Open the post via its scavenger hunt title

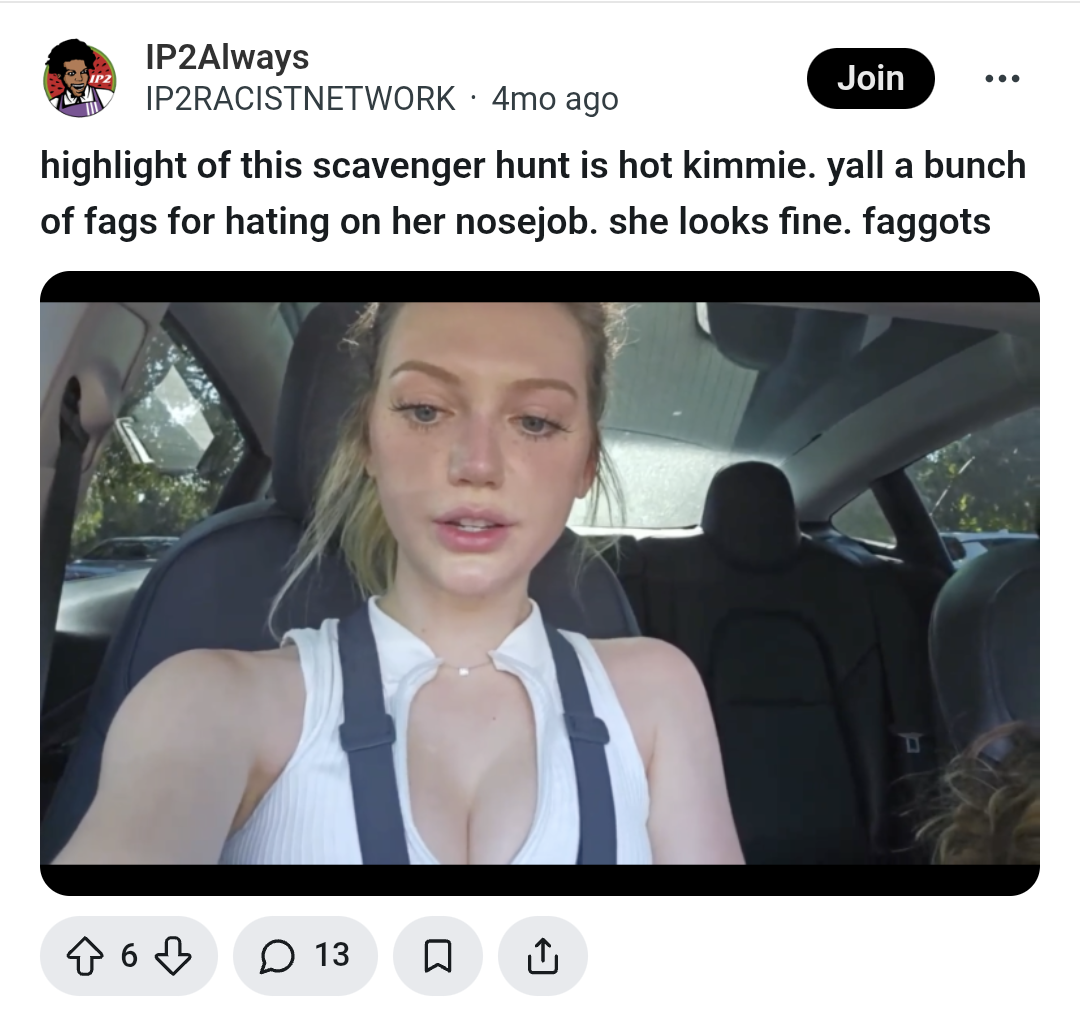click(x=533, y=194)
